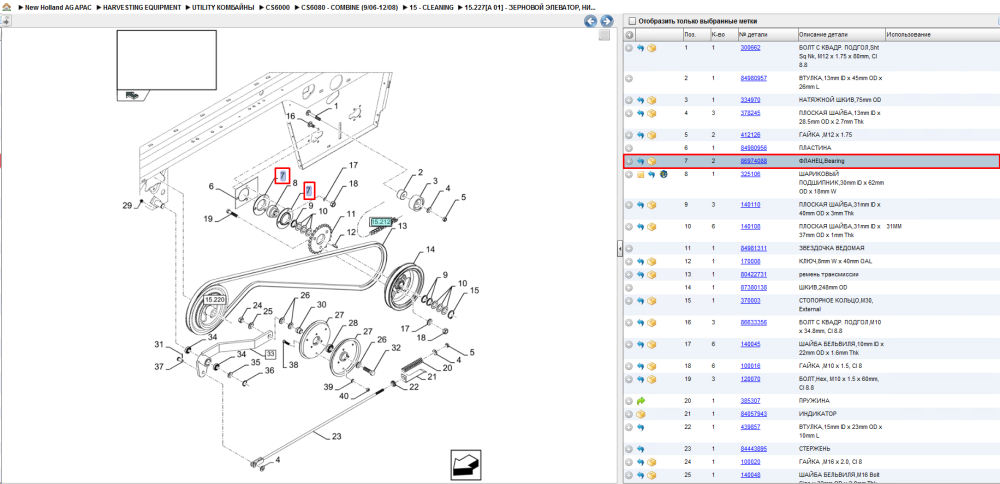Click callout 15.212 label in diagram

coord(380,221)
